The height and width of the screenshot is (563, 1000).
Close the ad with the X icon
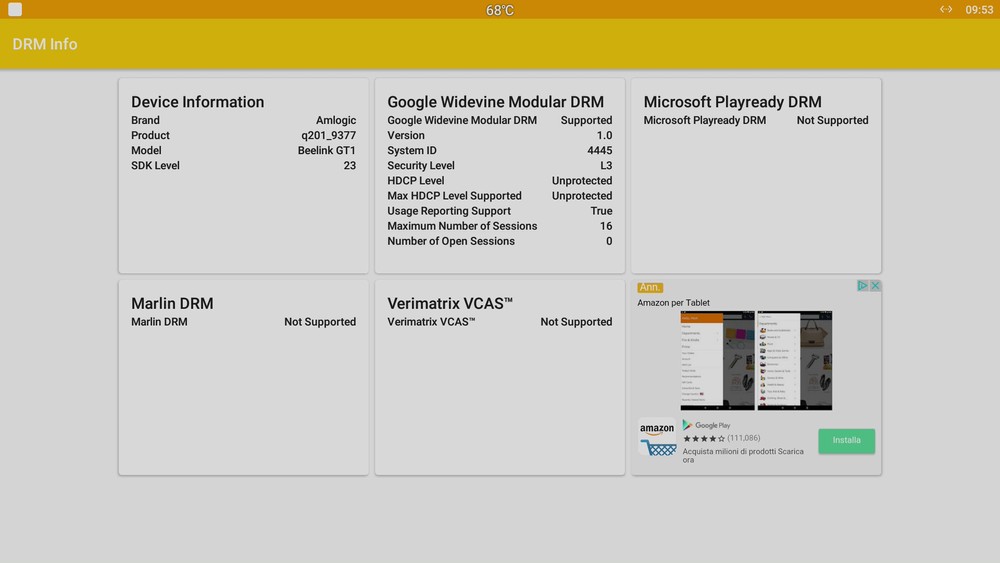[x=875, y=286]
